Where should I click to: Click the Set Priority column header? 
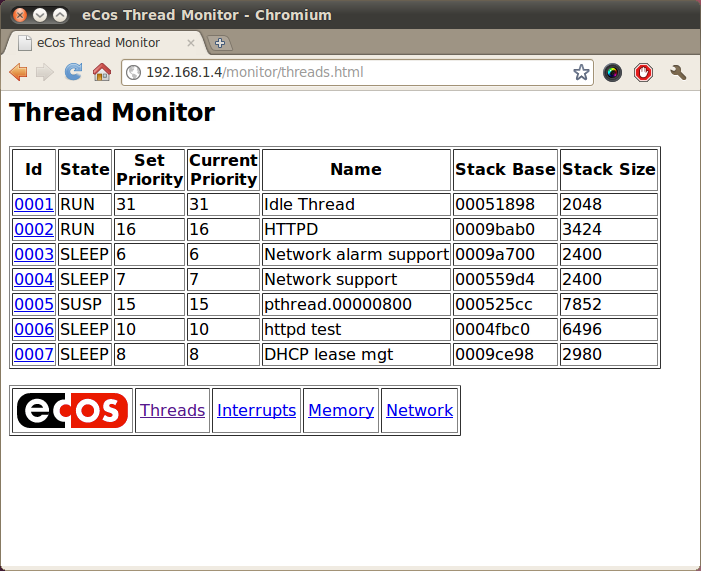click(x=149, y=170)
